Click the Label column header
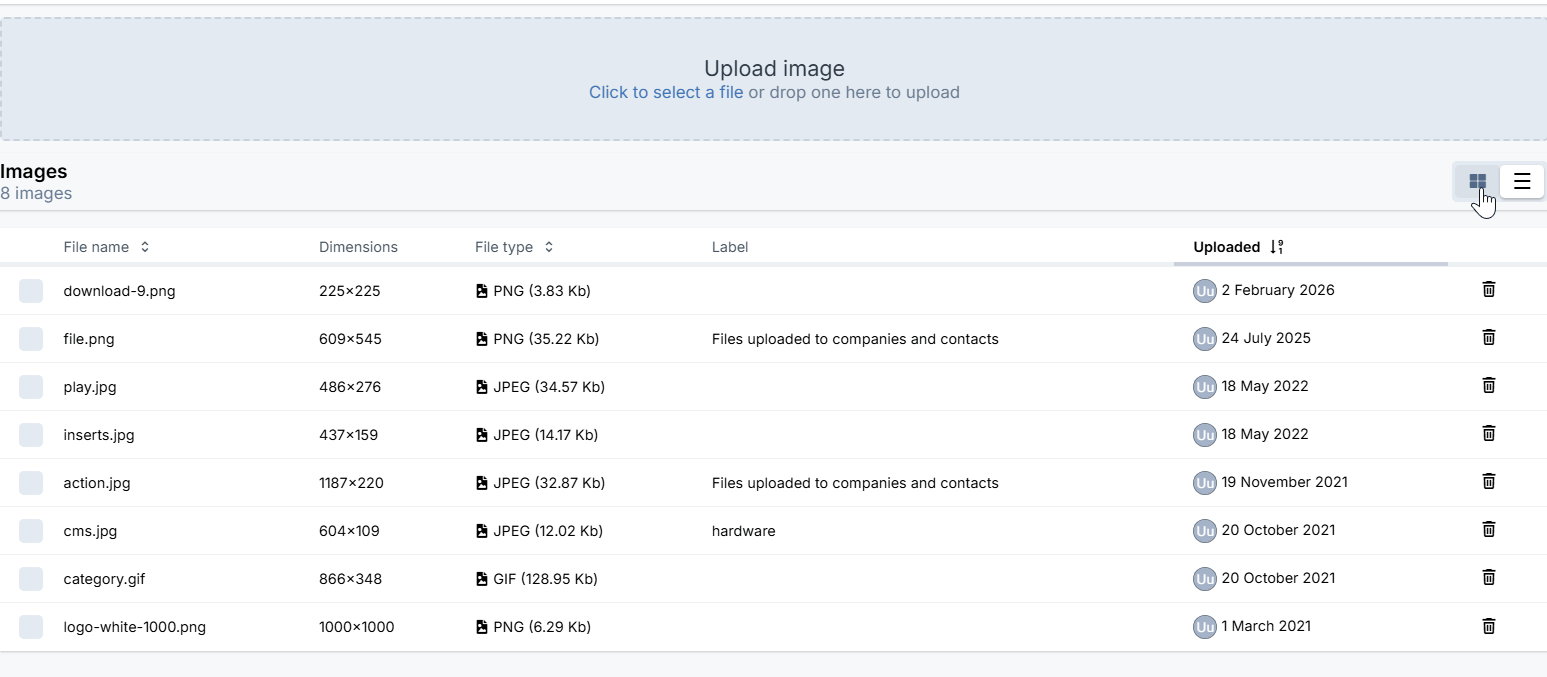The height and width of the screenshot is (677, 1547). pyautogui.click(x=730, y=247)
